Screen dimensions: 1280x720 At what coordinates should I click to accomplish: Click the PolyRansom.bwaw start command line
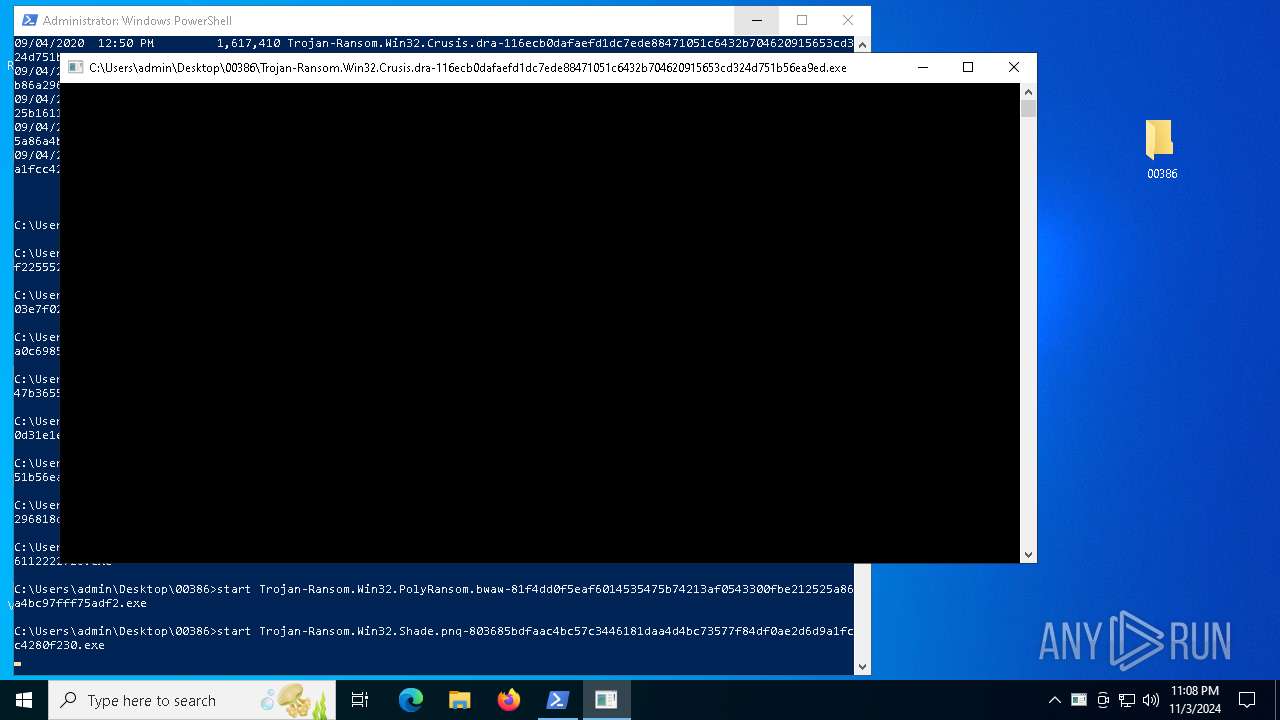coord(434,596)
